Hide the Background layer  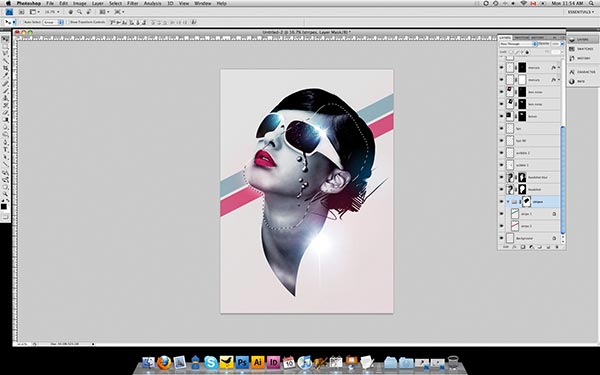click(x=501, y=238)
